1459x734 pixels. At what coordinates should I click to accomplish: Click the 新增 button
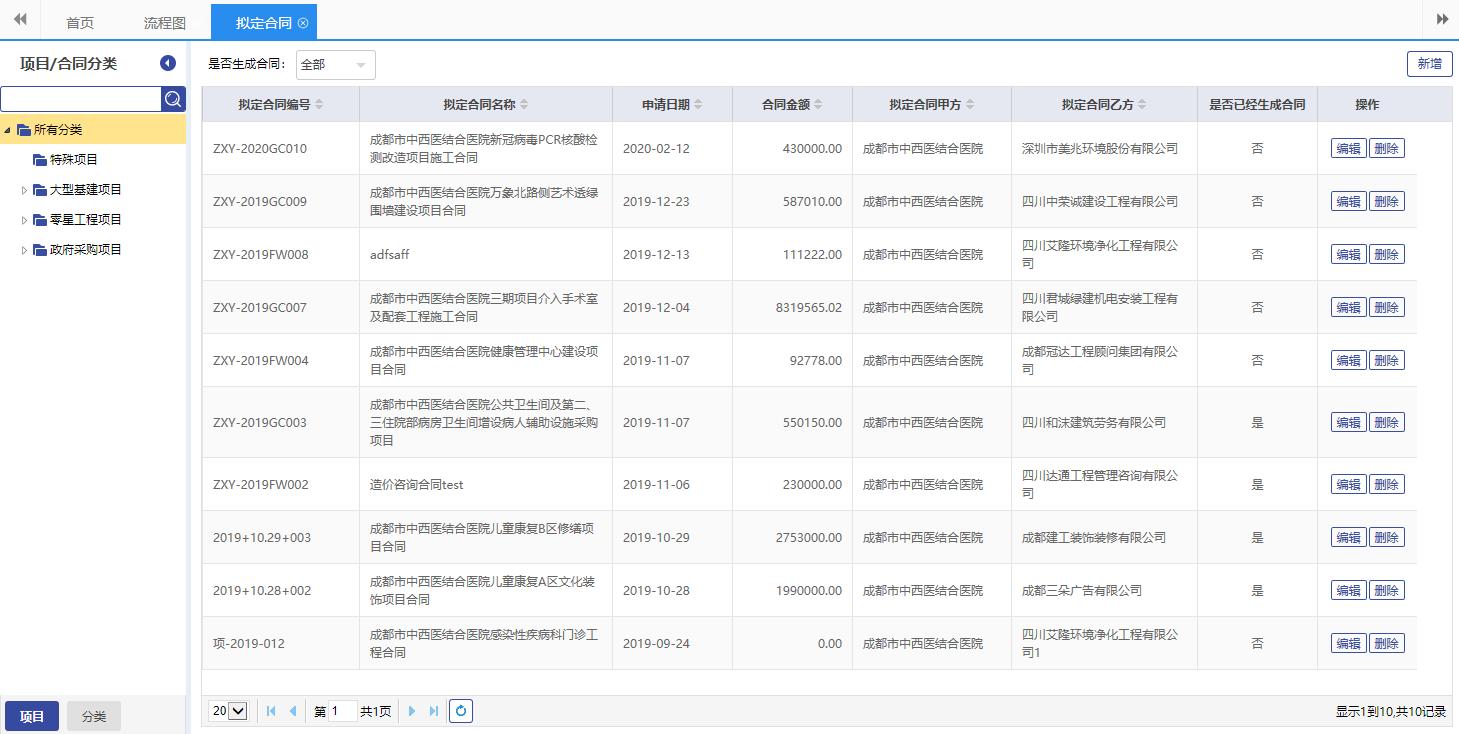click(x=1429, y=63)
